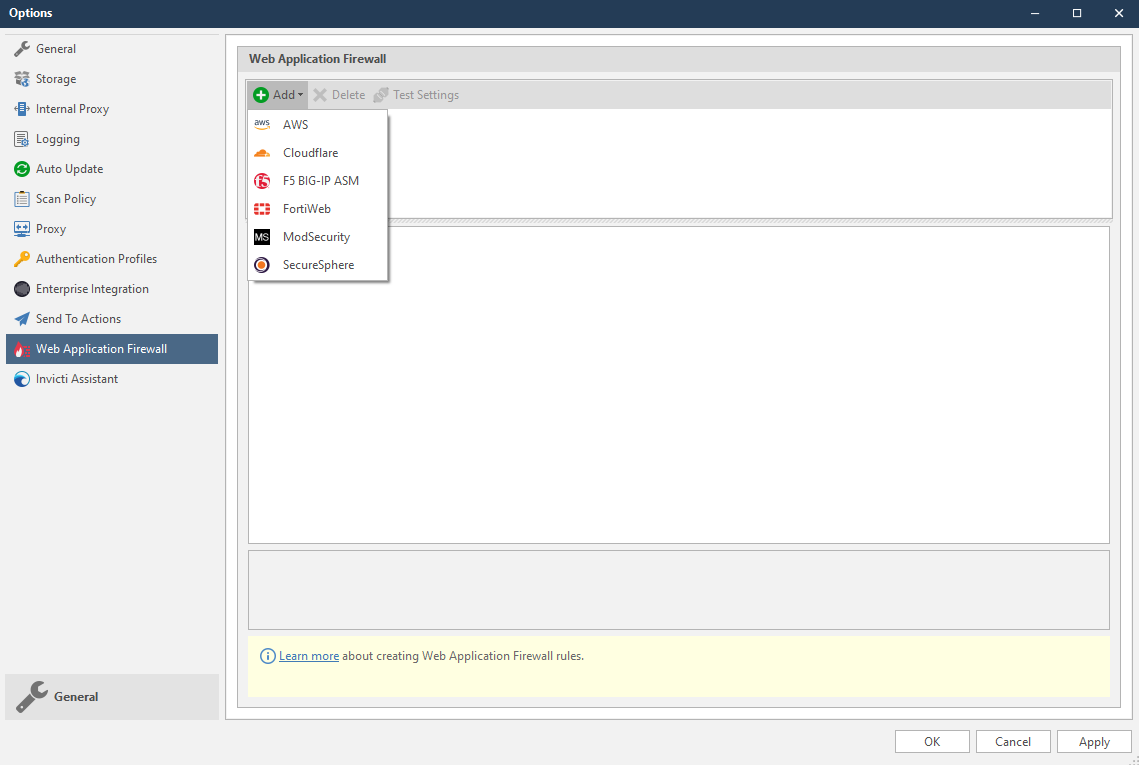Select the AWS icon in the Add menu
The image size is (1139, 765).
(x=262, y=124)
